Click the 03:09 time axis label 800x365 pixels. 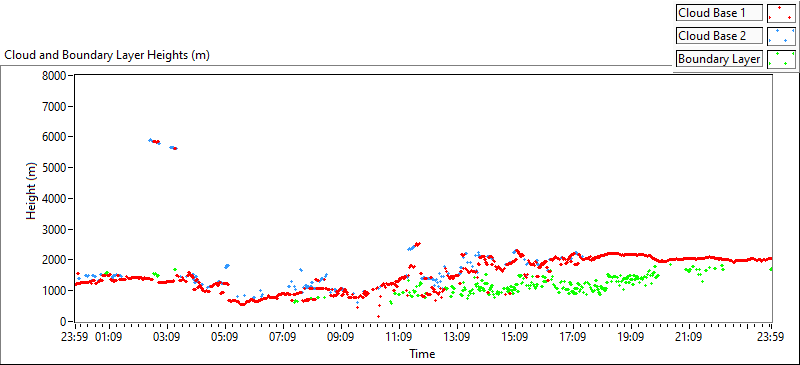[167, 337]
